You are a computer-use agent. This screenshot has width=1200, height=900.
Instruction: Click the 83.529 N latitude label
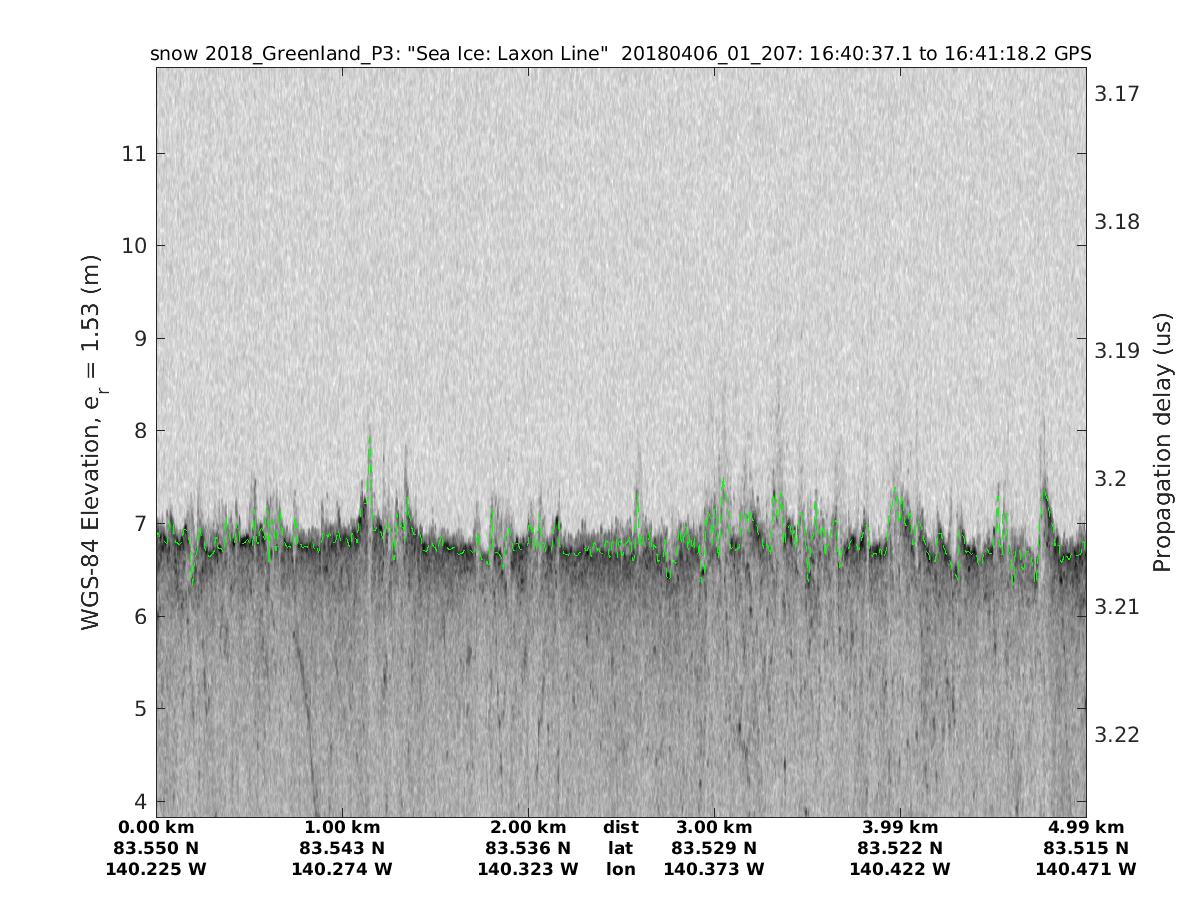point(714,848)
